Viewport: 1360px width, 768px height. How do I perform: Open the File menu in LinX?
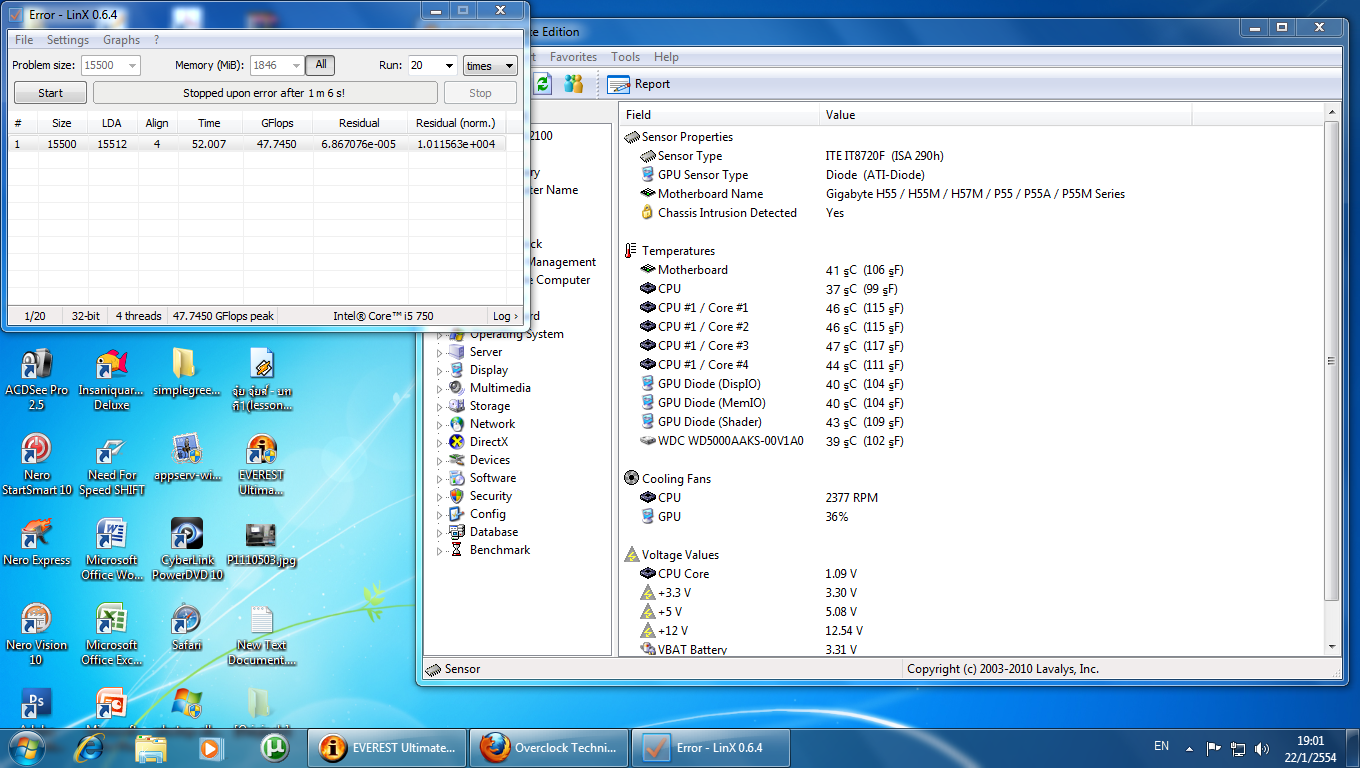24,40
